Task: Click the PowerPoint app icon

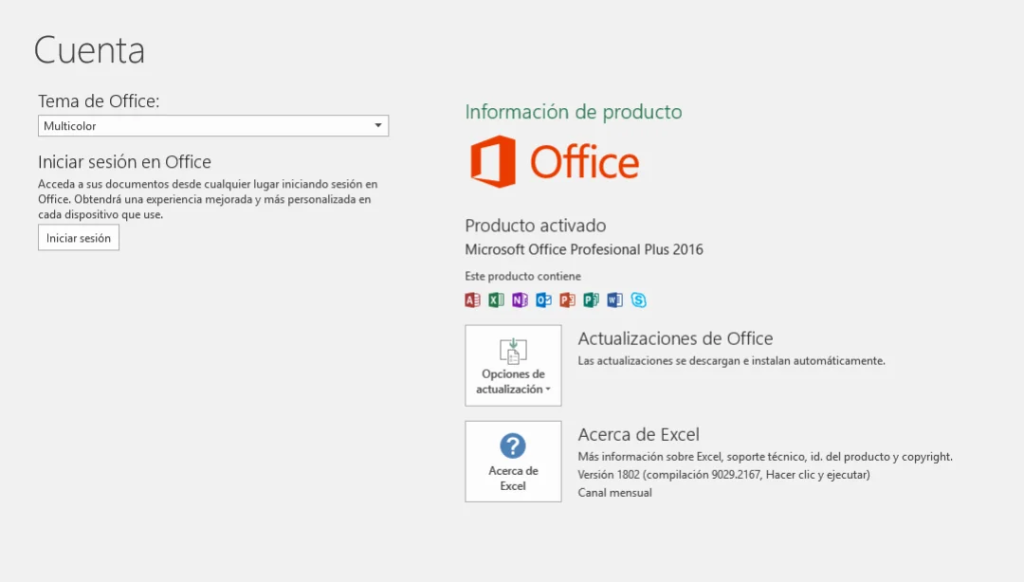Action: [x=568, y=300]
